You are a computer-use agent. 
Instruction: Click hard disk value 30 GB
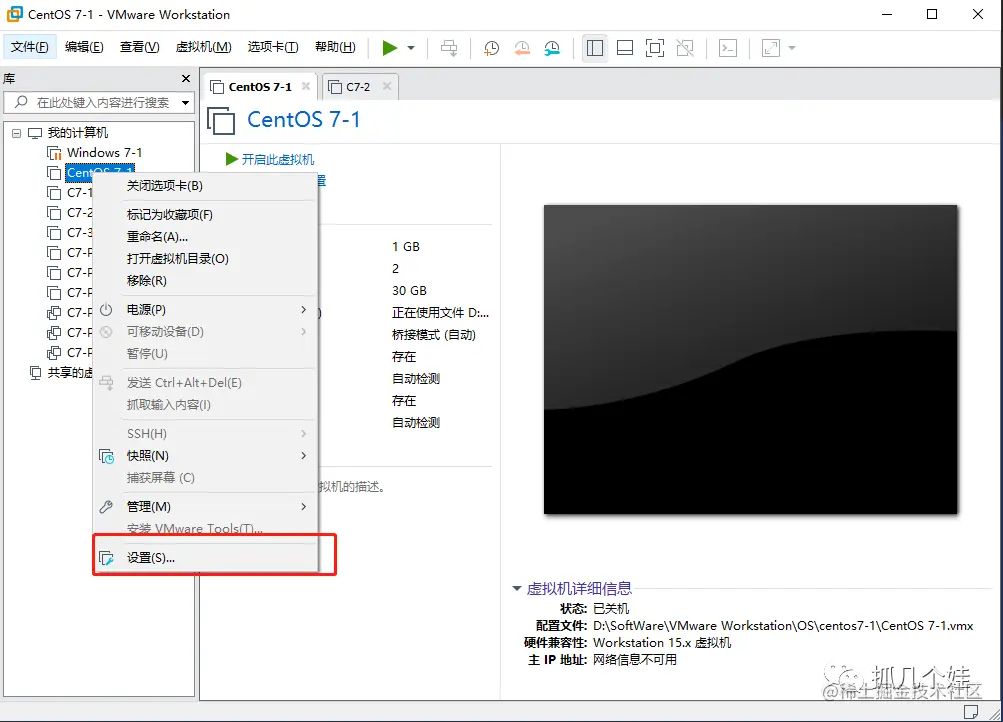[409, 290]
